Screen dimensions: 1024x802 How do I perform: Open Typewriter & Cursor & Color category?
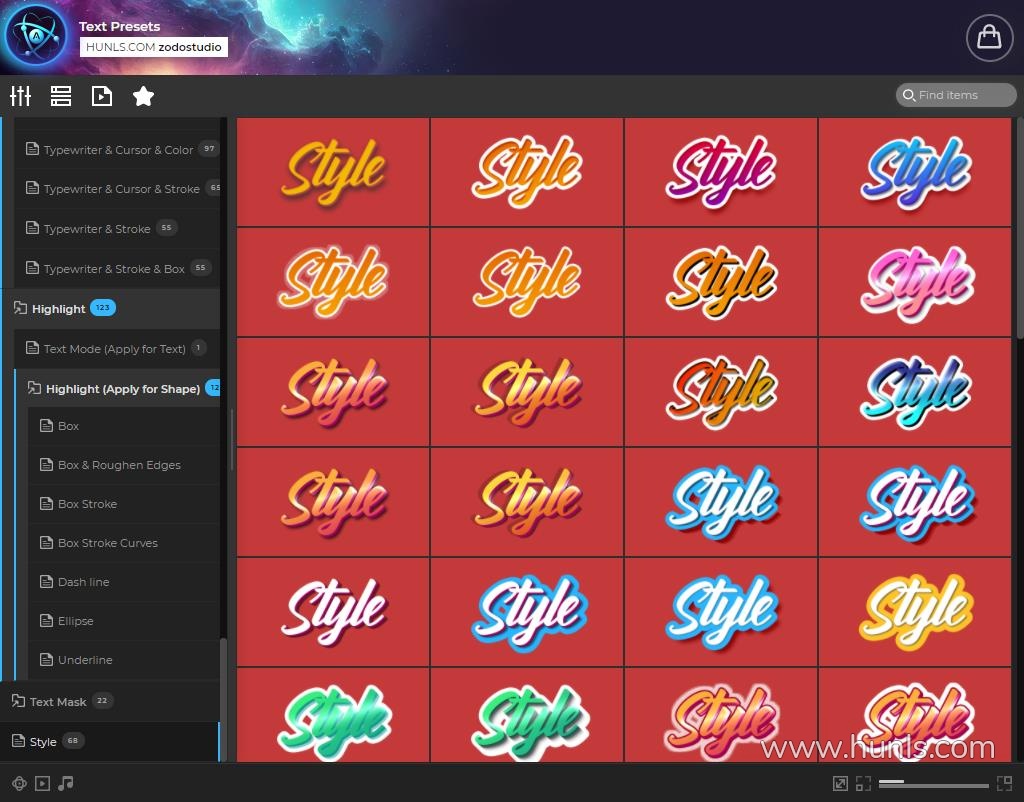[118, 150]
